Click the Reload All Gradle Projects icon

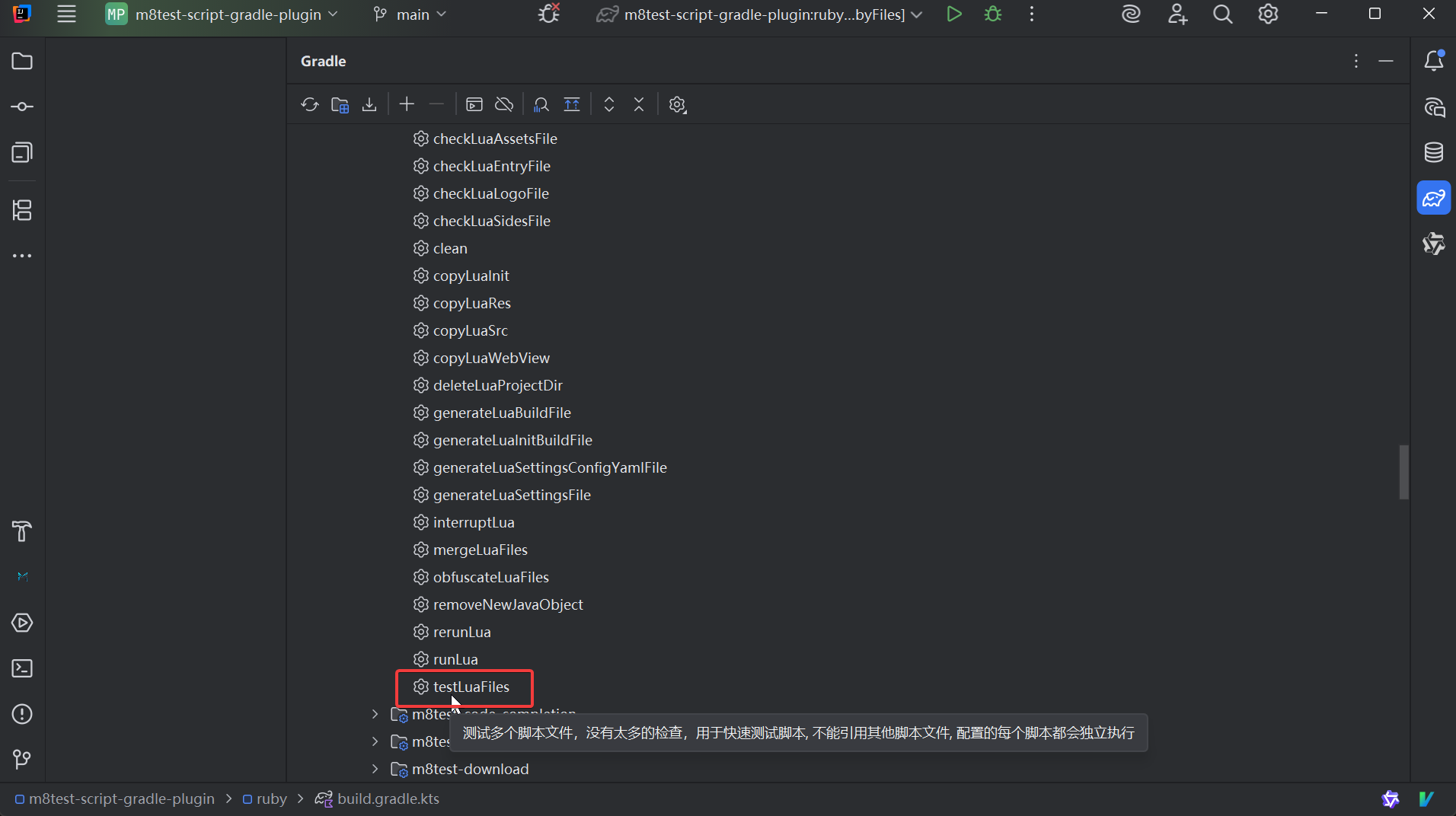(x=309, y=104)
